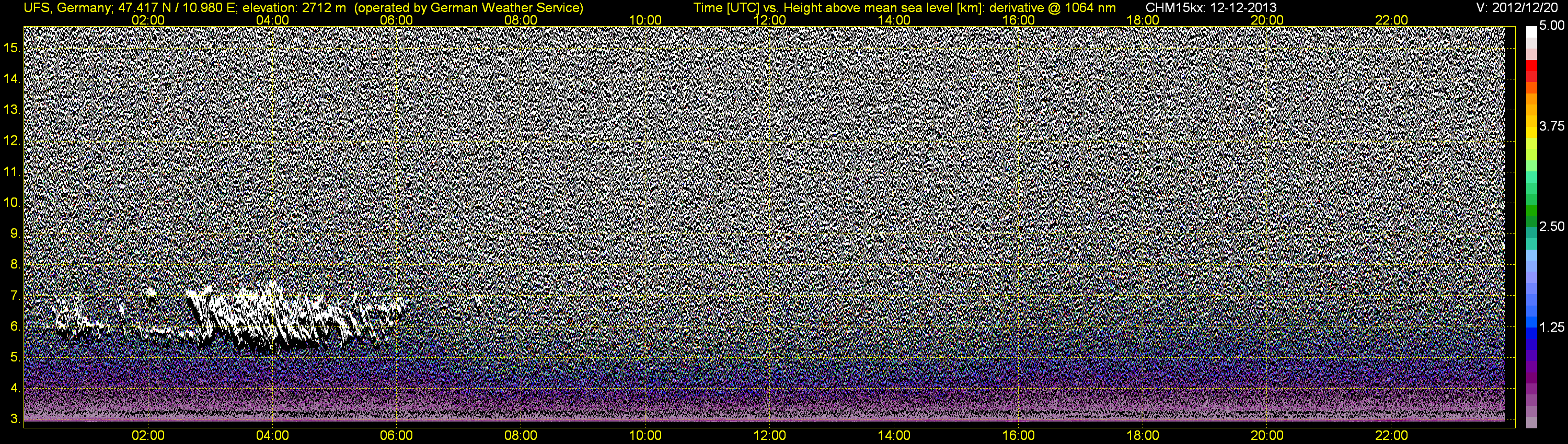Click the 12:00 label on top axis
The image size is (1568, 444).
(770, 20)
